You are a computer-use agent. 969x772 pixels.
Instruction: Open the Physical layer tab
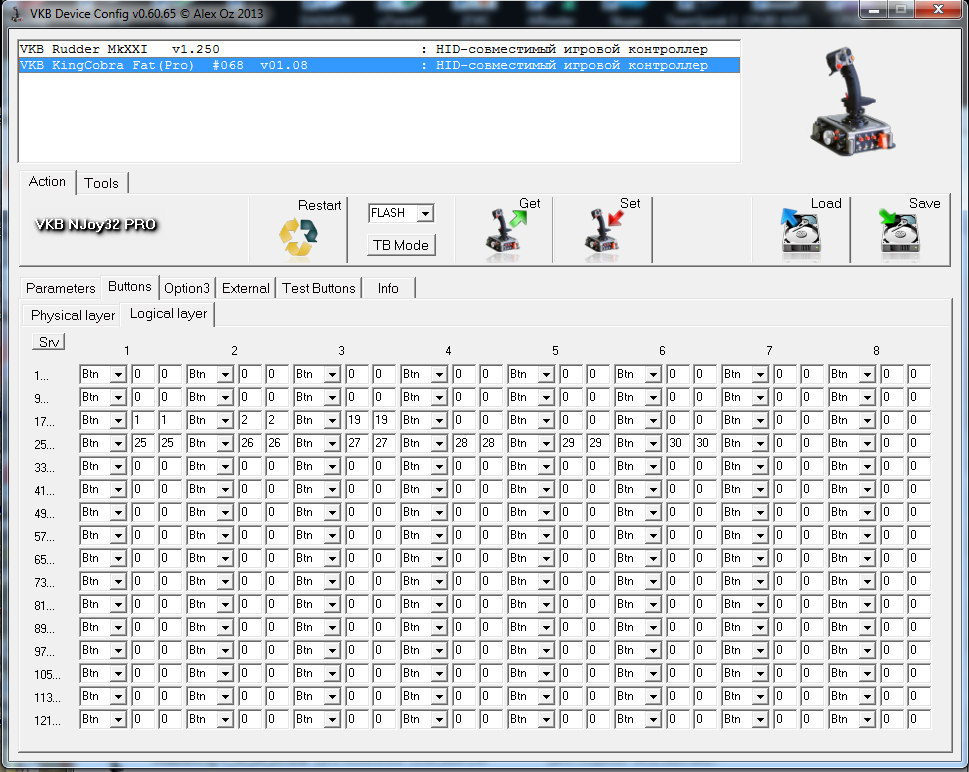(73, 315)
